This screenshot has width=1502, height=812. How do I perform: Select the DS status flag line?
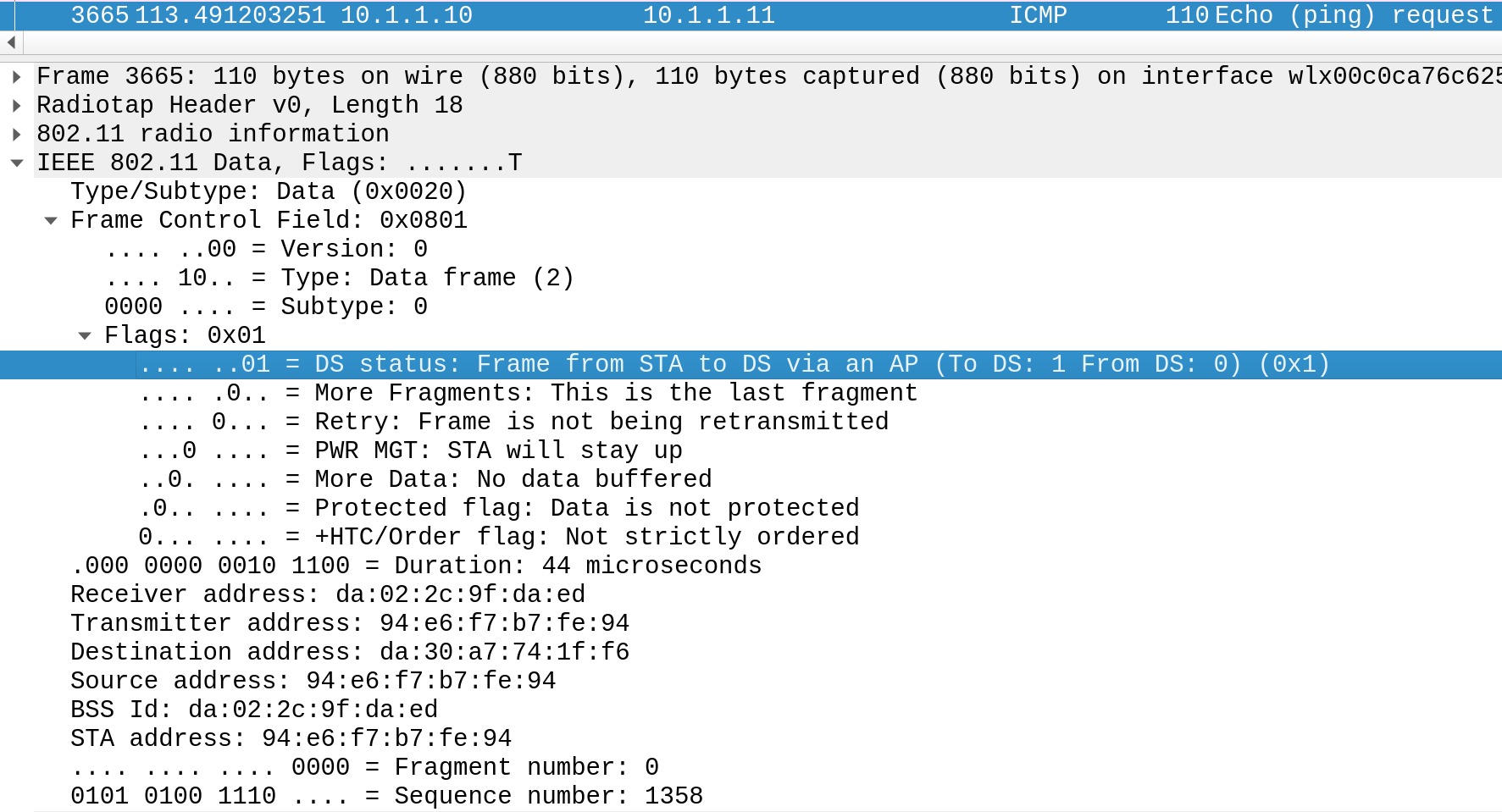click(x=734, y=364)
